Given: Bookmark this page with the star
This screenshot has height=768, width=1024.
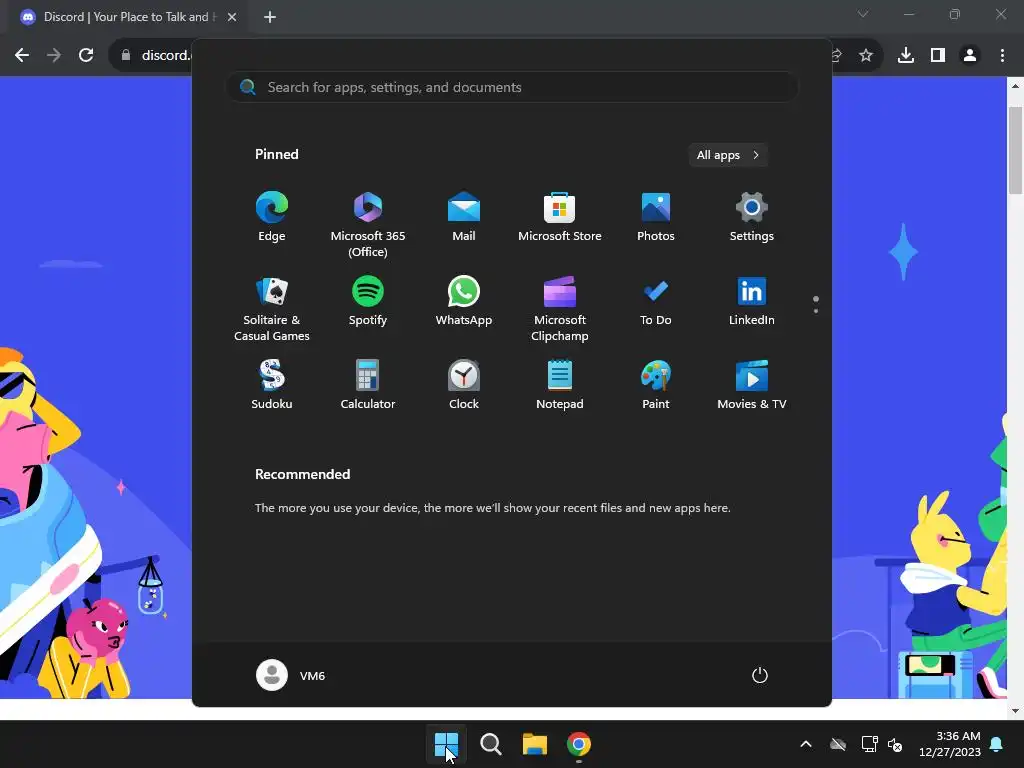Looking at the screenshot, I should (866, 55).
